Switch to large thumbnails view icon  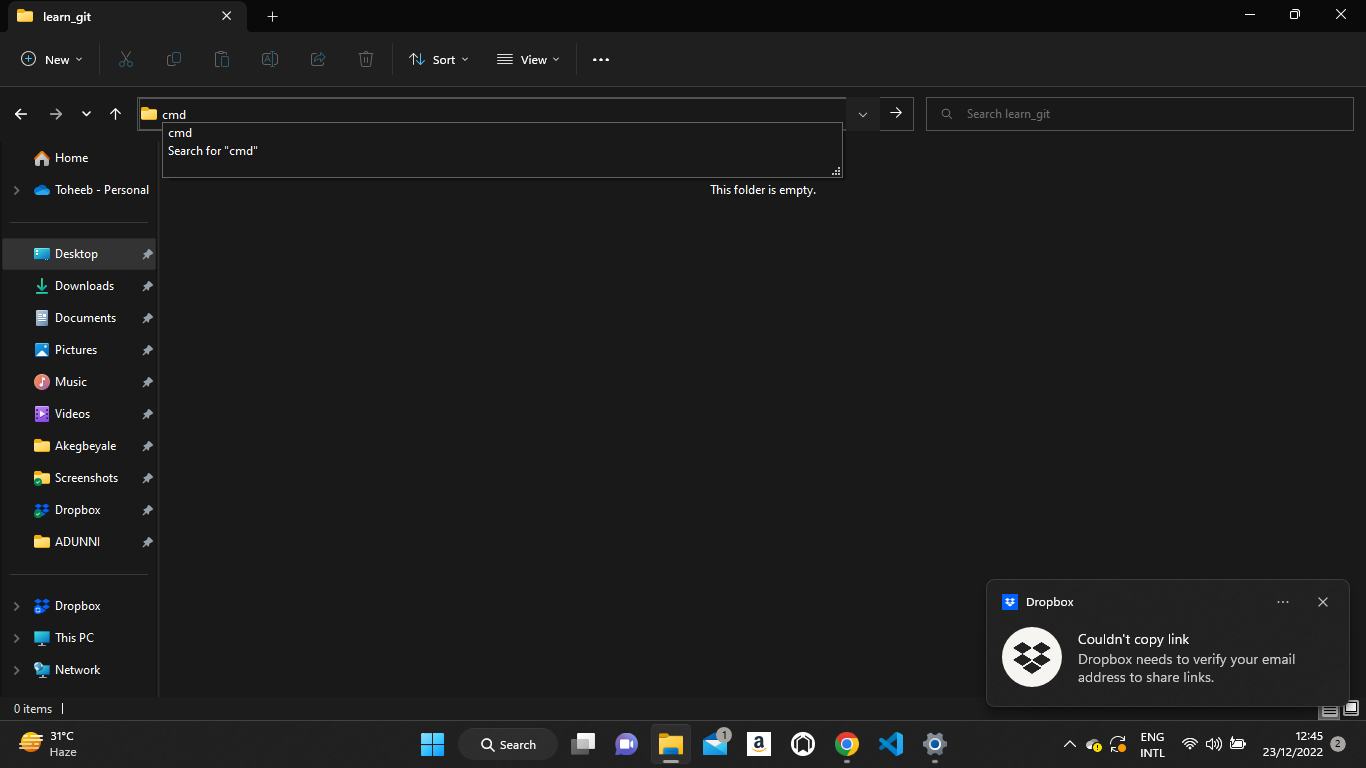(1350, 709)
